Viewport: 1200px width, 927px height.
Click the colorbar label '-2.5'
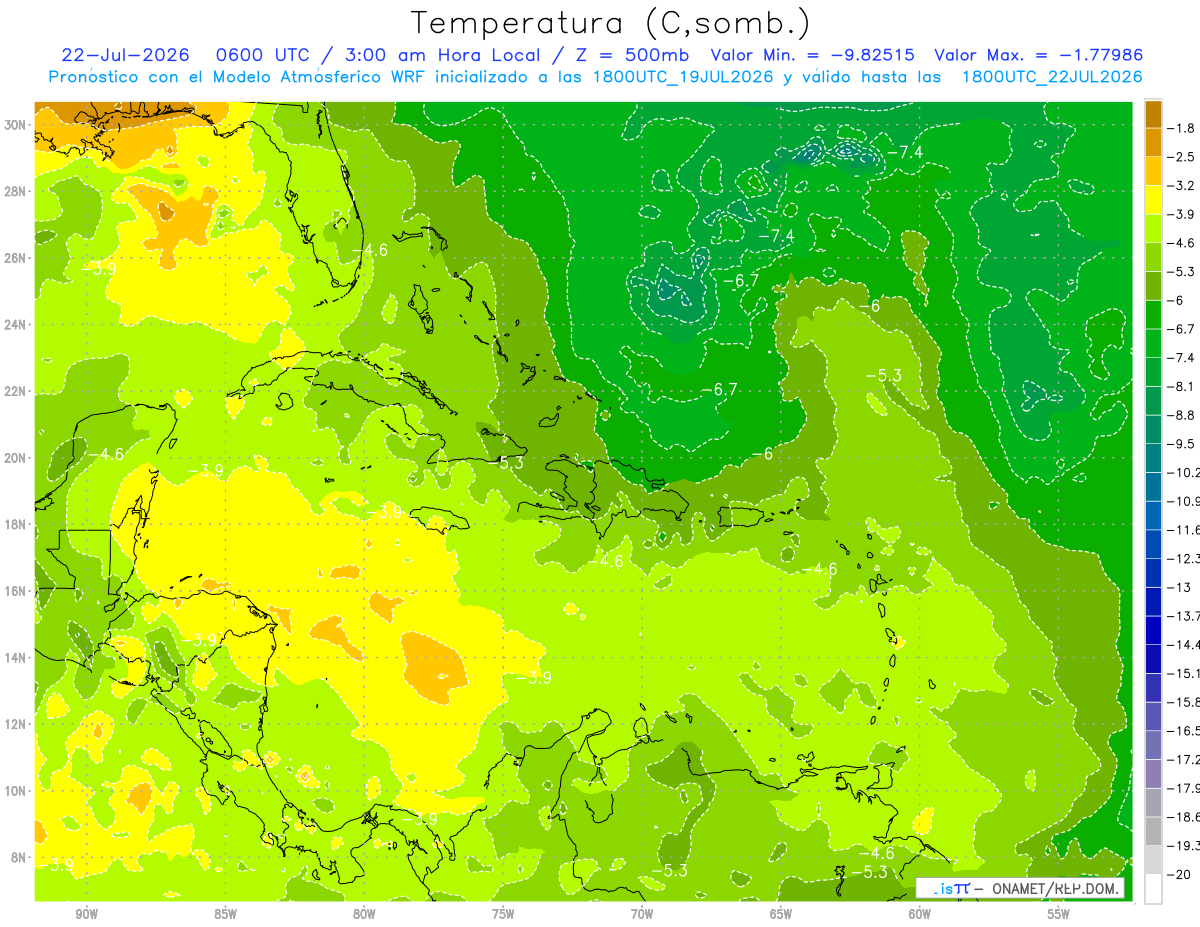point(1181,157)
